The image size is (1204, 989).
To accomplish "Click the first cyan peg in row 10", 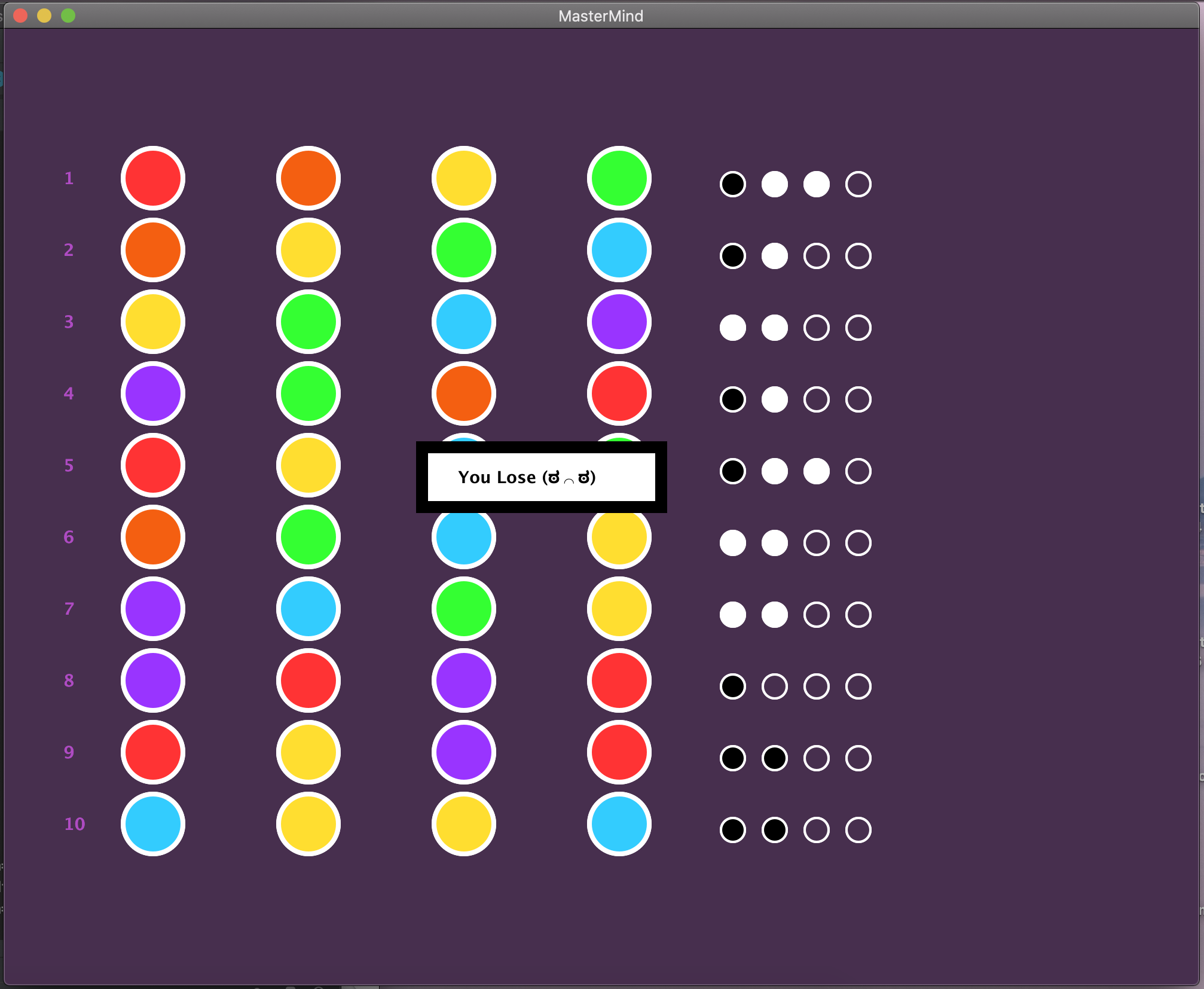I will (x=153, y=824).
